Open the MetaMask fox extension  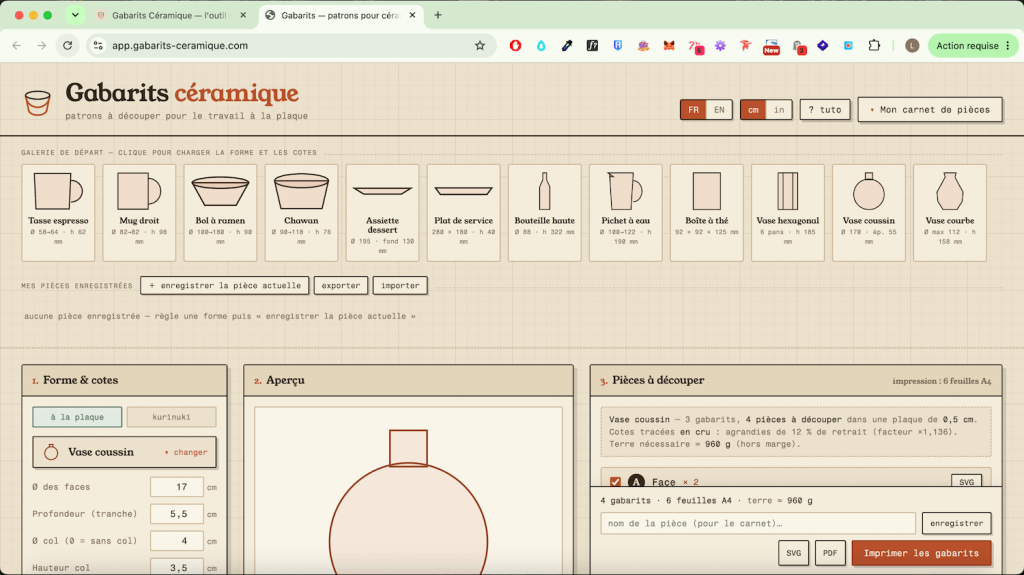pos(669,46)
